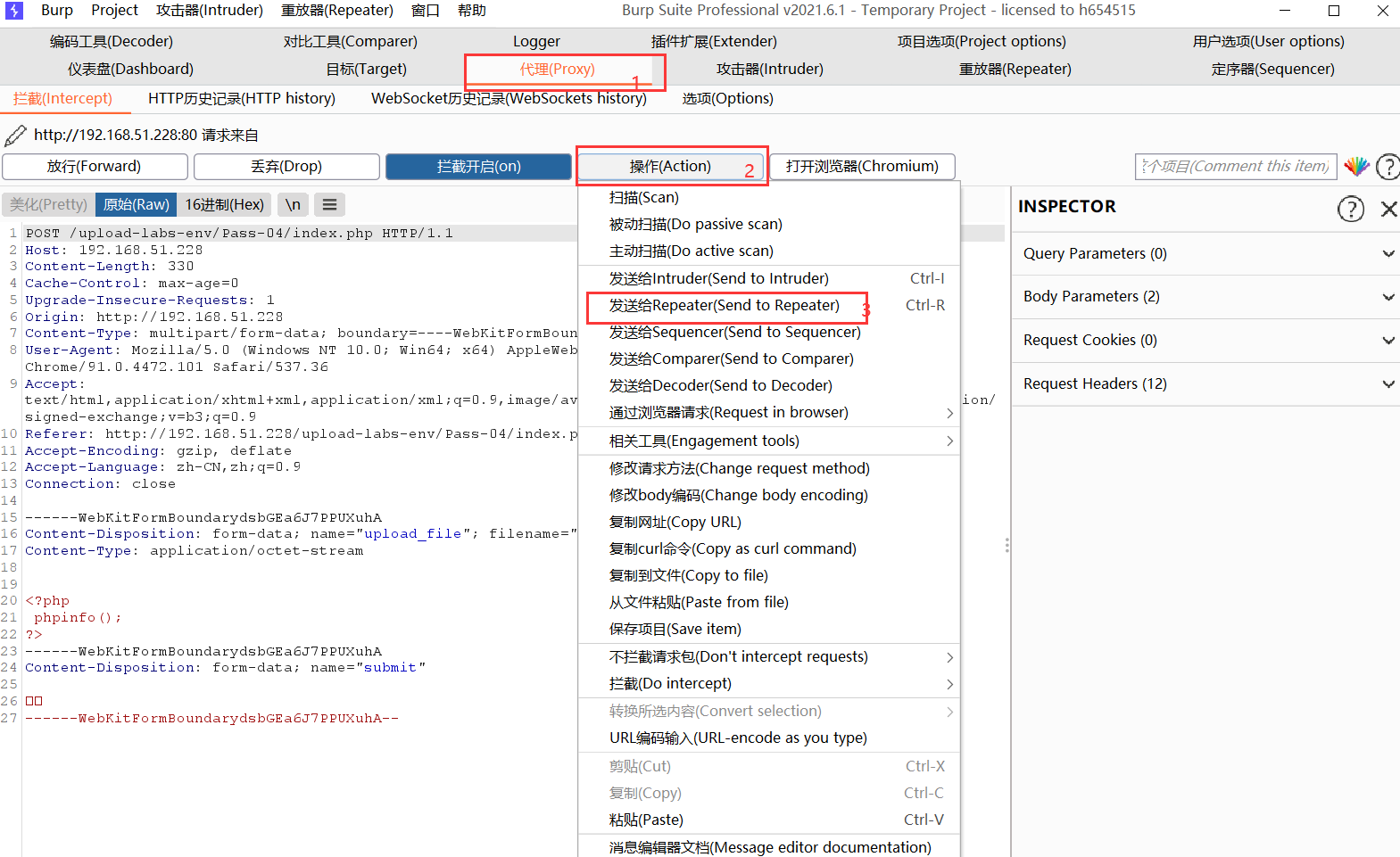Choose 发送给Comparer(Send to Comparer)
This screenshot has width=1400, height=857.
pos(769,359)
